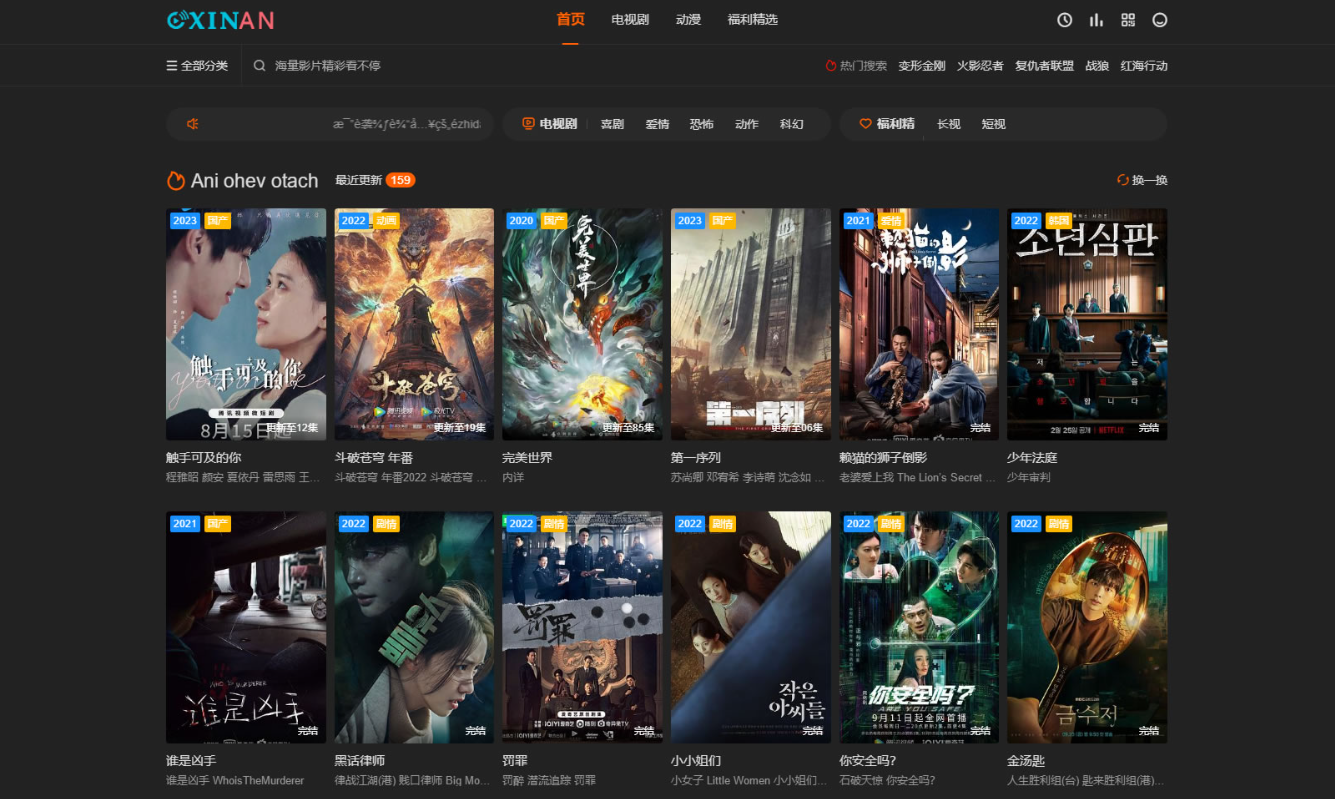Screen dimensions: 1335x799
Task: Click the flame icon beside Ani ohev otach
Action: 176,181
